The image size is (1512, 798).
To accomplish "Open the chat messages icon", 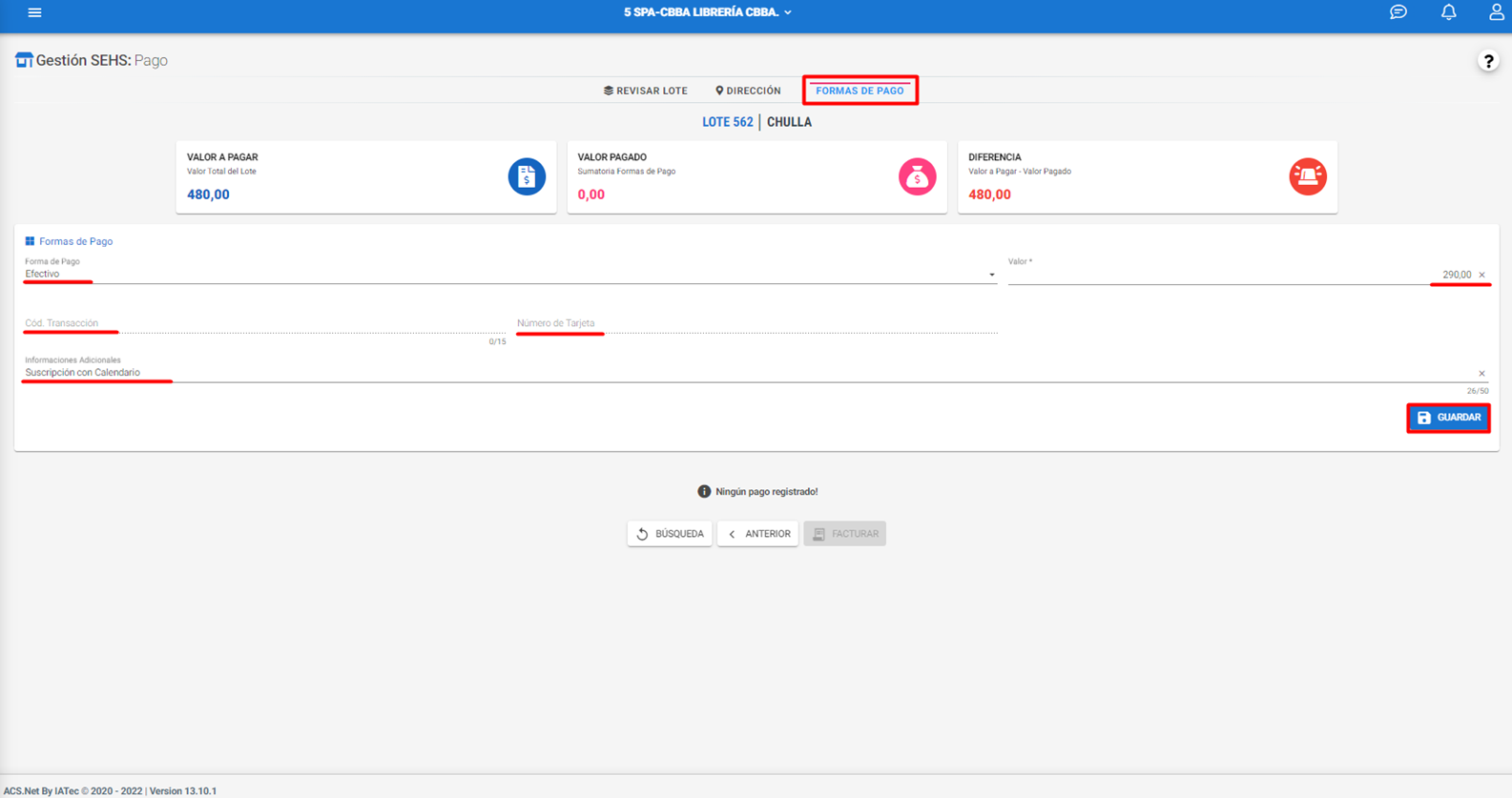I will pos(1398,12).
